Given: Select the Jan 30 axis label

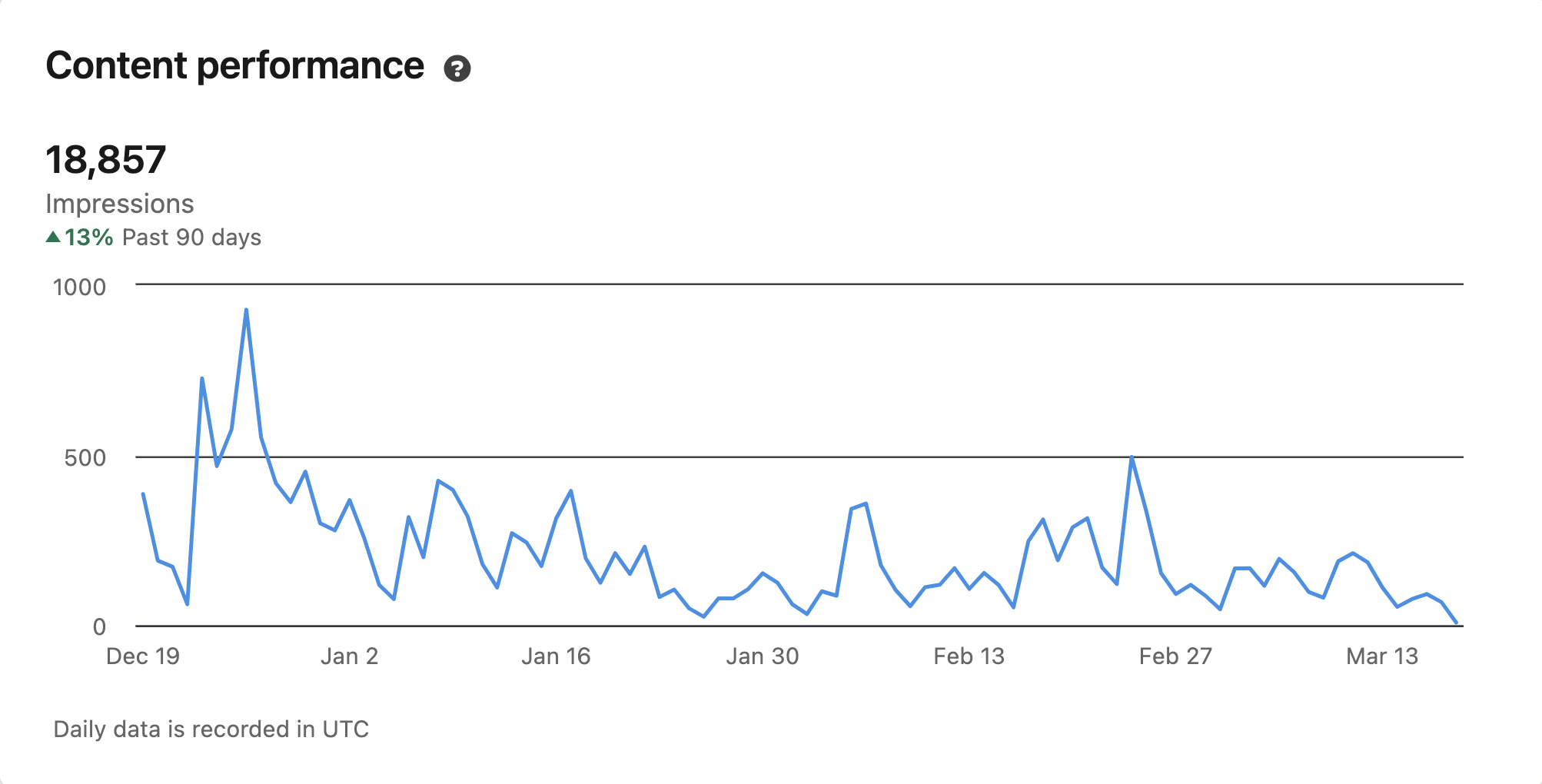Looking at the screenshot, I should [x=763, y=656].
